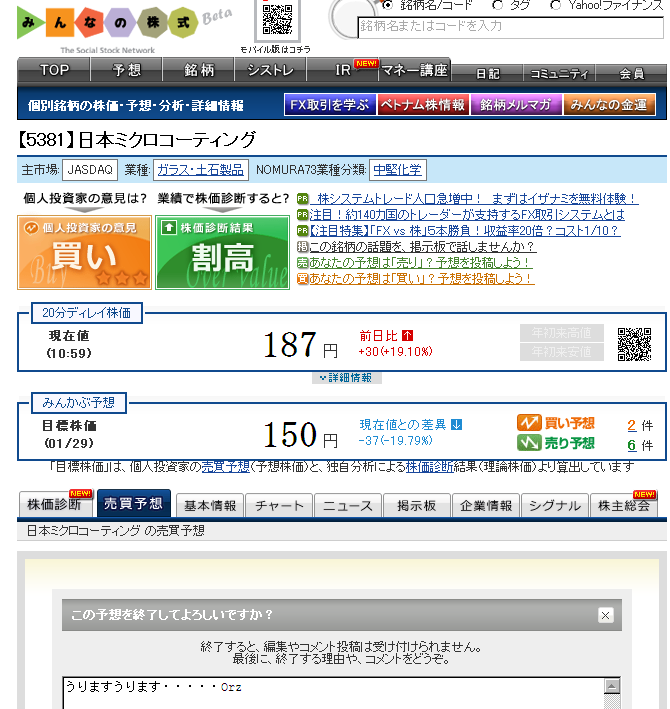Click the comment box scrollbar up arrow
670x709 pixels.
[612, 686]
